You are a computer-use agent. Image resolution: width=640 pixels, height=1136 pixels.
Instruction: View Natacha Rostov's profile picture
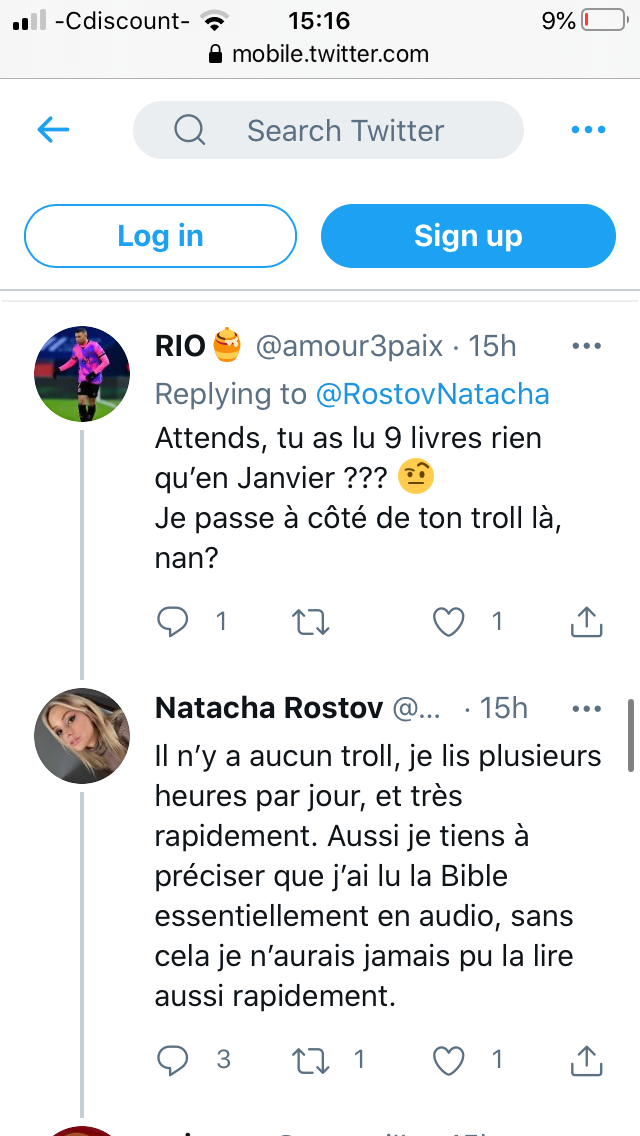click(82, 737)
